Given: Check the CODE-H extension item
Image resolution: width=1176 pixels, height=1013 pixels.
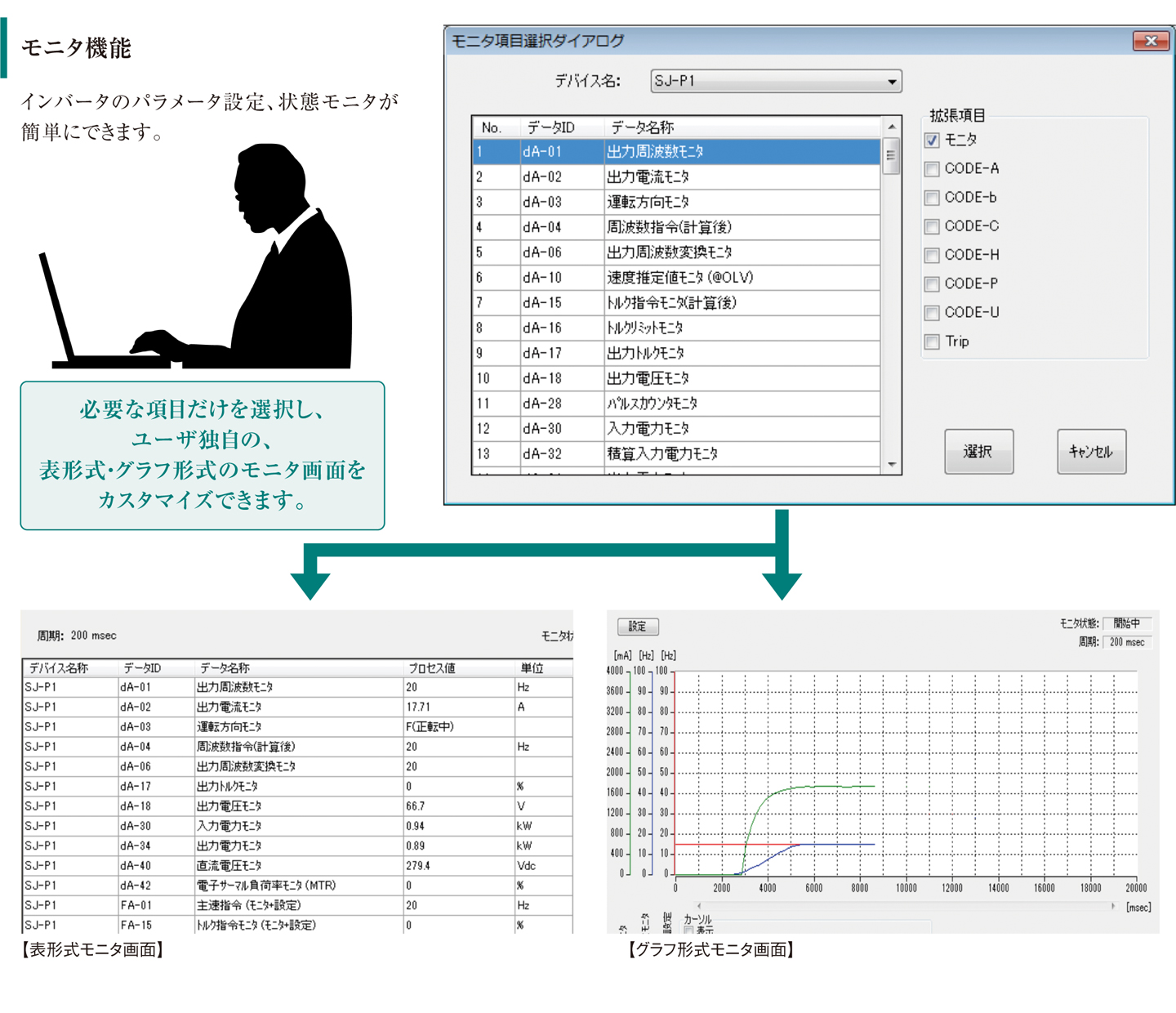Looking at the screenshot, I should pos(932,256).
